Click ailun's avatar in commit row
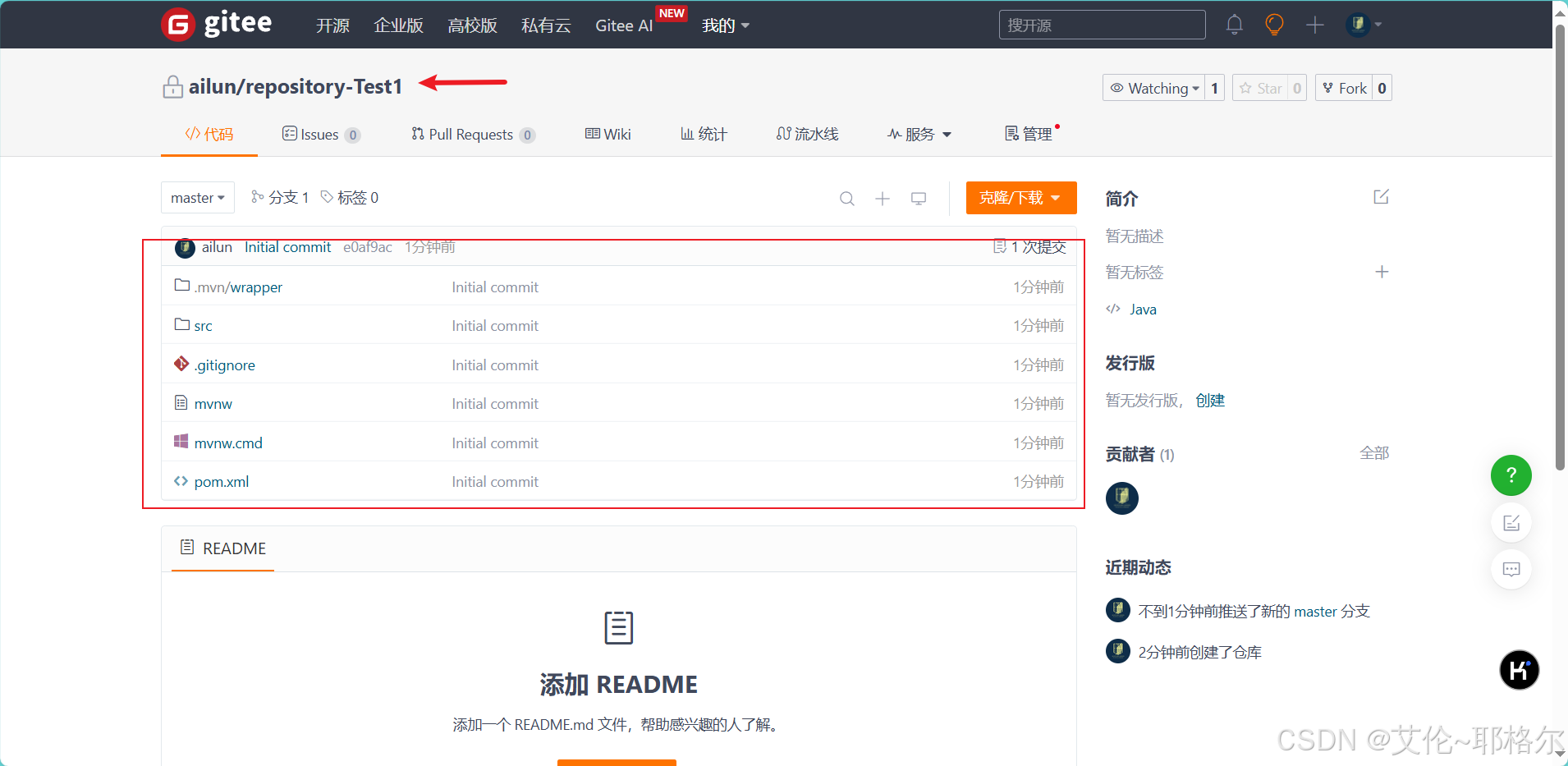Image resolution: width=1568 pixels, height=766 pixels. click(185, 248)
